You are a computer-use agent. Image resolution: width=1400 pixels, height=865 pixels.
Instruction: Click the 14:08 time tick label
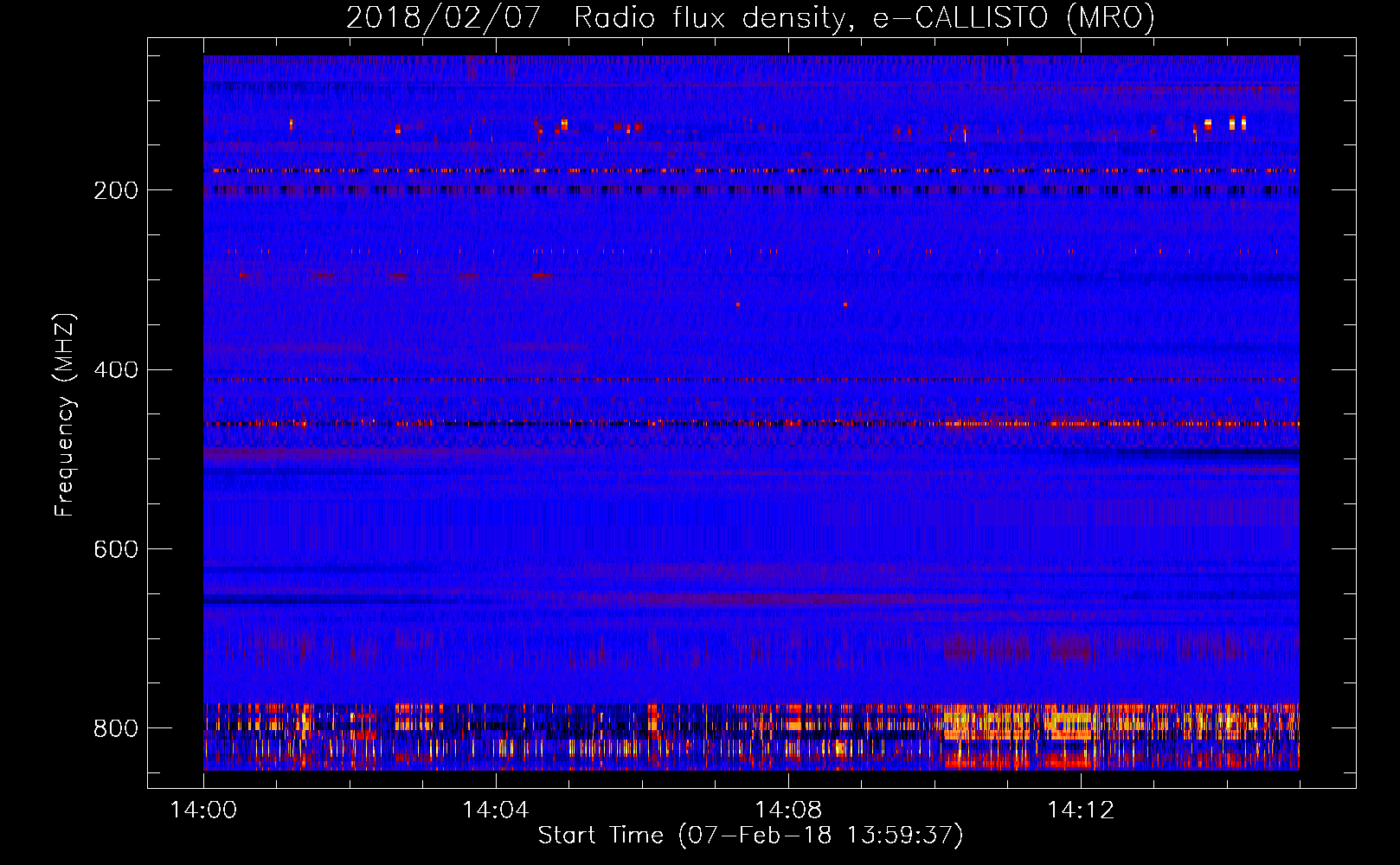pos(787,811)
